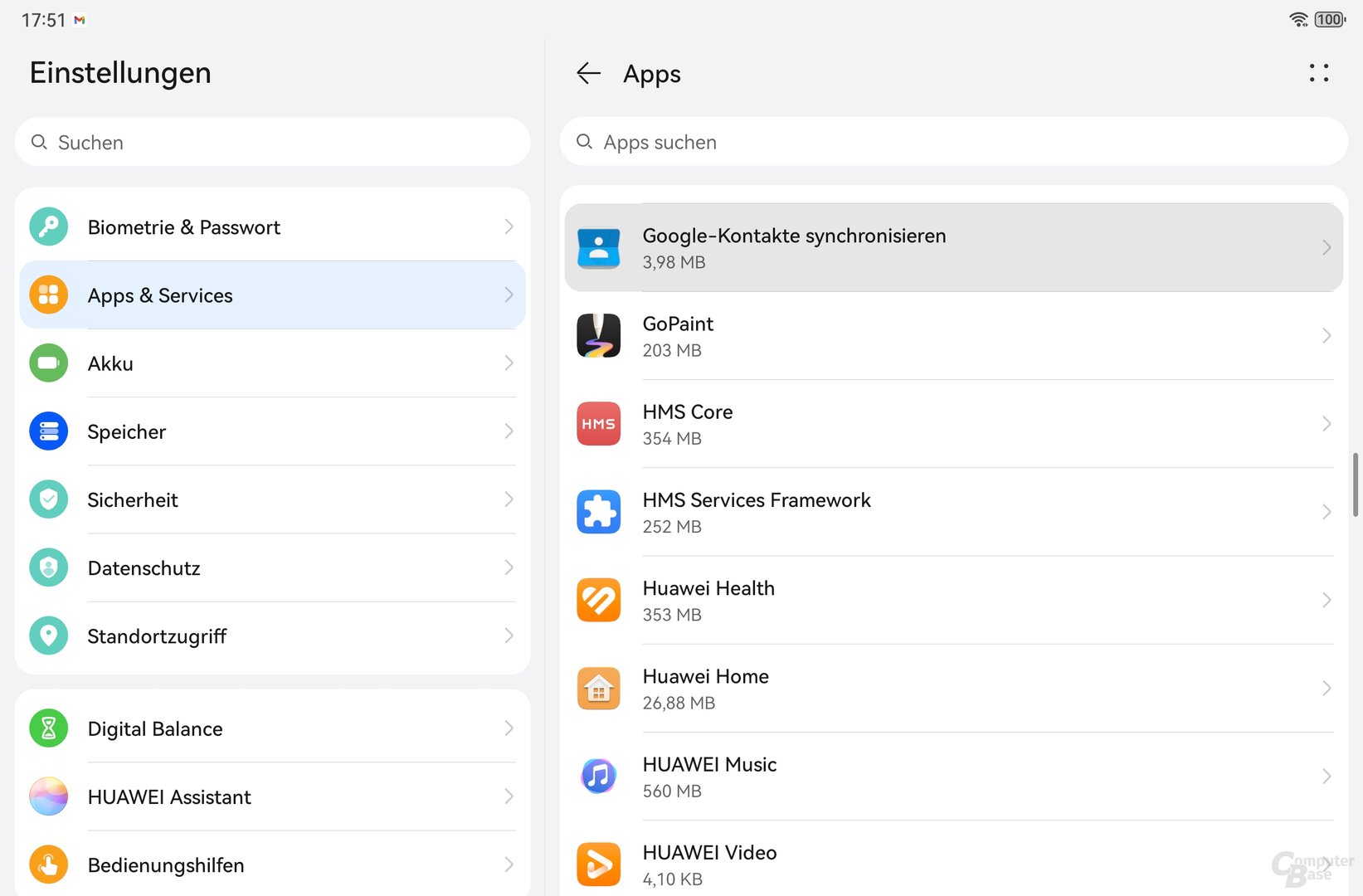1363x896 pixels.
Task: Focus the Apps suchen search field
Action: [953, 142]
